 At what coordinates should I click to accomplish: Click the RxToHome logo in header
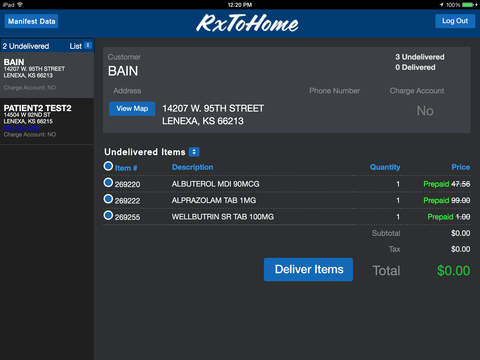(247, 23)
